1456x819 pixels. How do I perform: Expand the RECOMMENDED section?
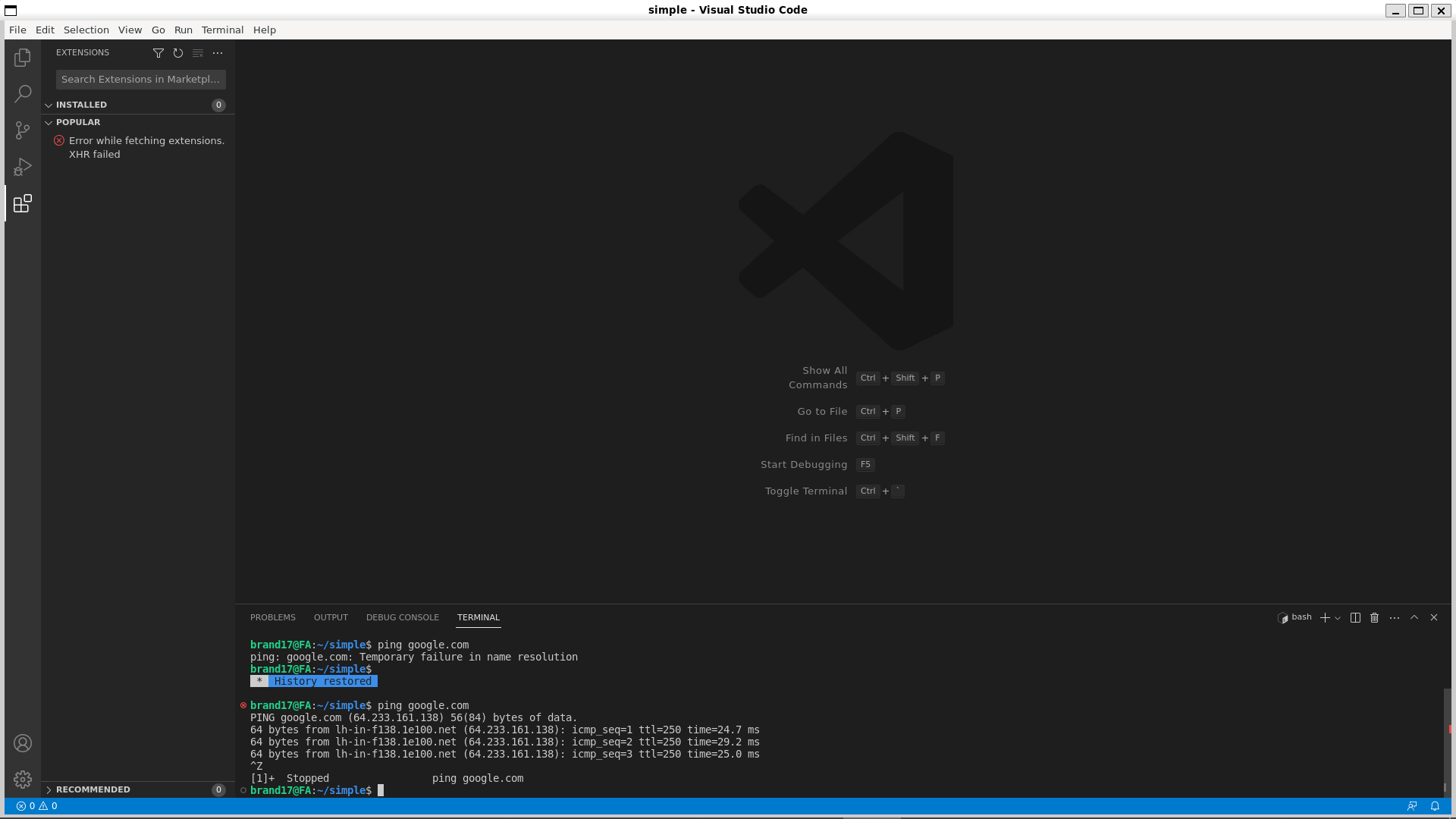coord(93,789)
